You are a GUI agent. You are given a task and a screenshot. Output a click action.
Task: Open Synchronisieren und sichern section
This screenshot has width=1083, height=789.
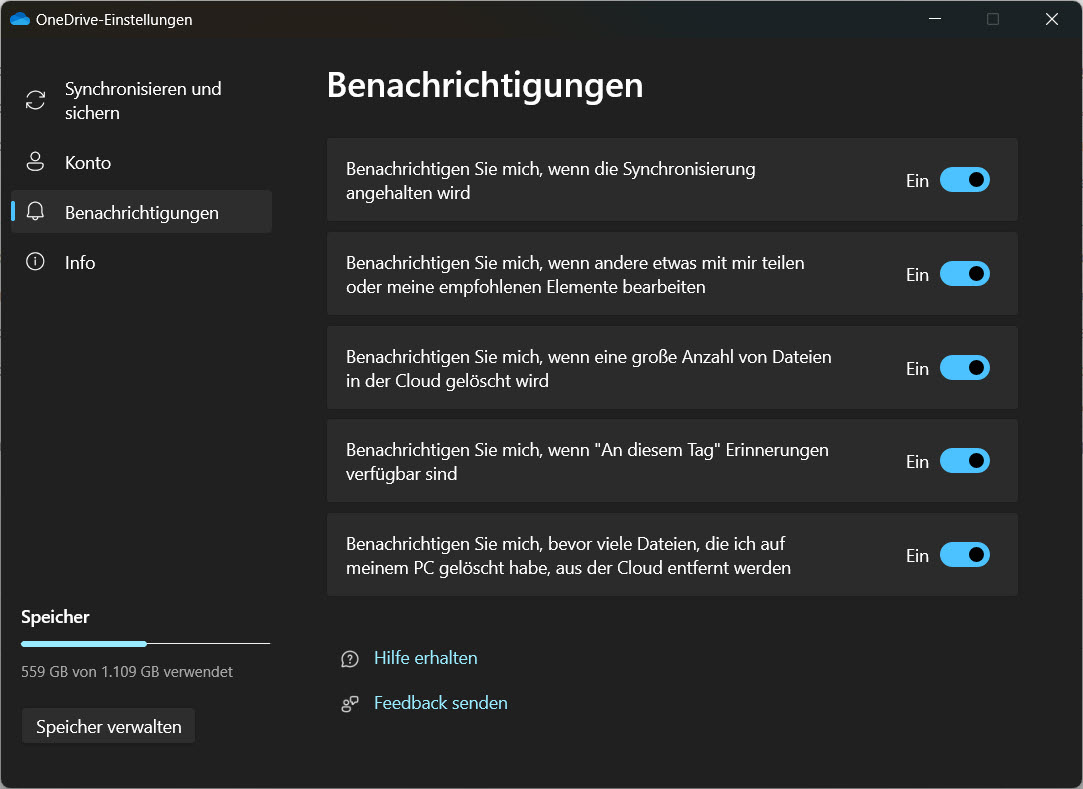143,100
